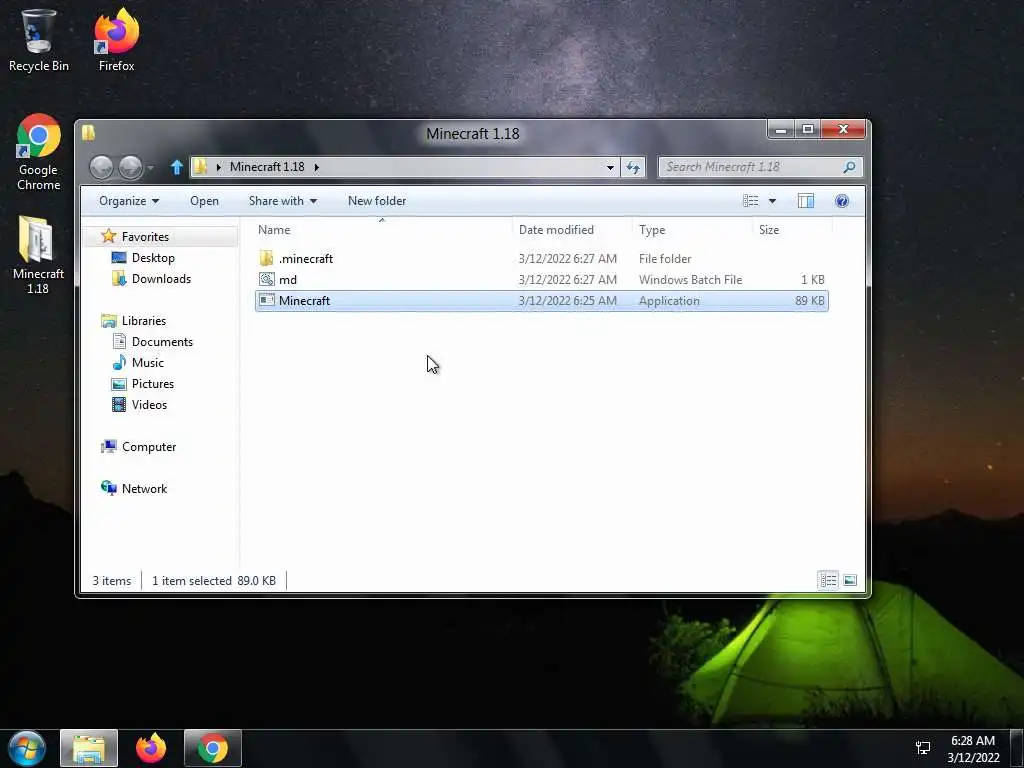Click the search magnifier icon
Screen dimensions: 1024x768
[x=849, y=167]
